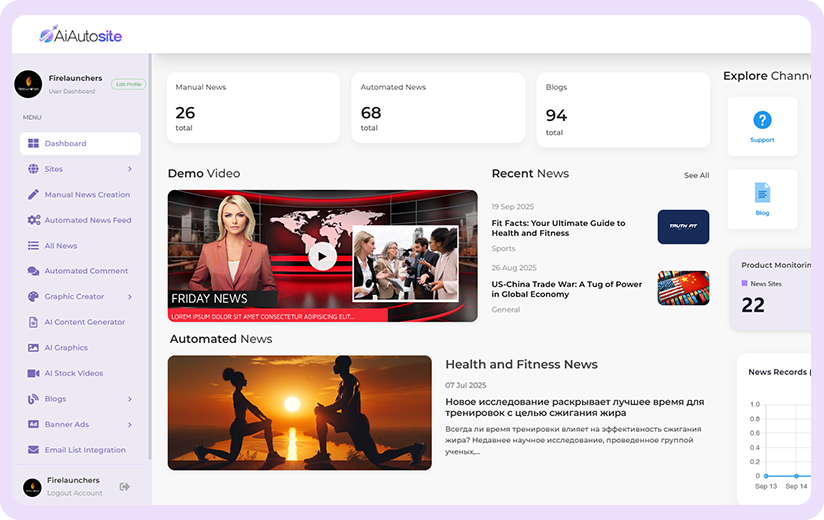Expand the Sites submenu chevron

click(130, 169)
